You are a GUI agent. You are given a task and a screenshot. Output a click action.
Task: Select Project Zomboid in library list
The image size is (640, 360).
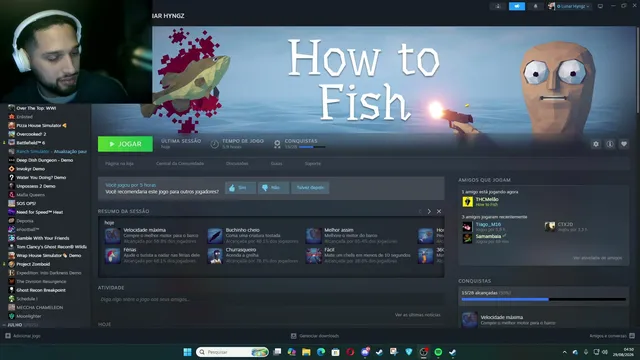click(33, 264)
